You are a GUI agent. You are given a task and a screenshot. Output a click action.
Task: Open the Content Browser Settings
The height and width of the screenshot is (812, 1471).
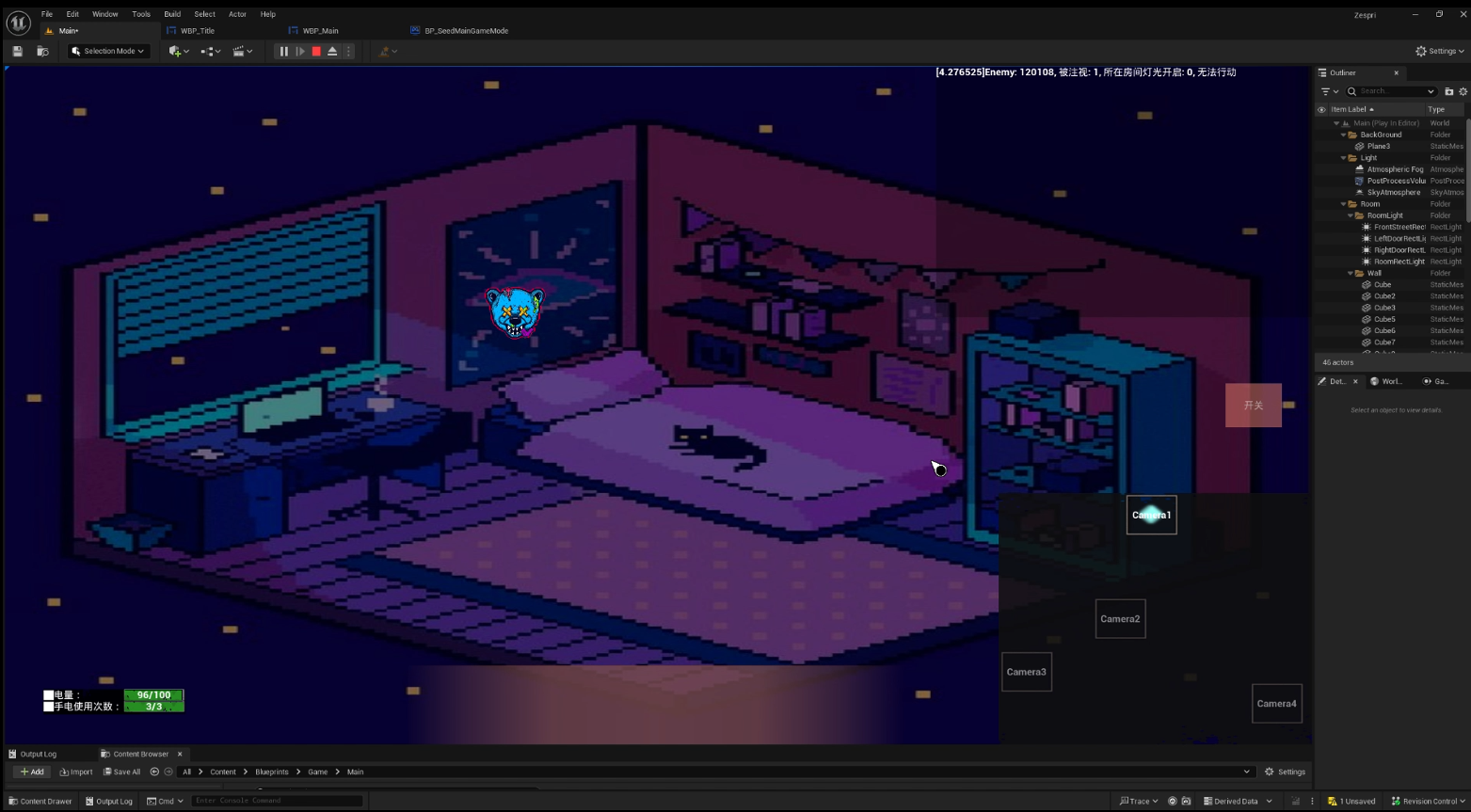[1285, 772]
